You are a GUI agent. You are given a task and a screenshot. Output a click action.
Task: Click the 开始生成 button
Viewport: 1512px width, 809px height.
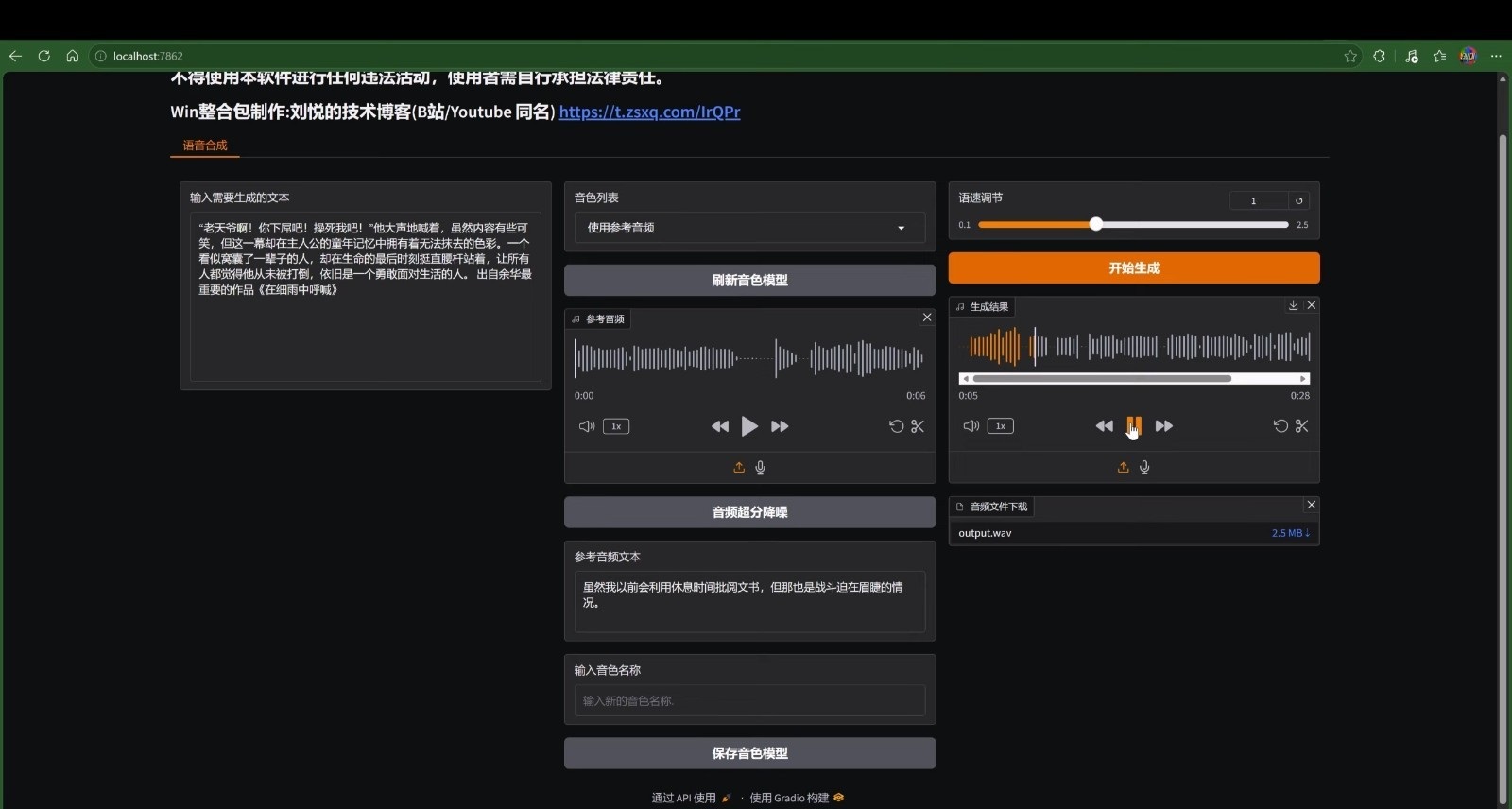(x=1134, y=268)
